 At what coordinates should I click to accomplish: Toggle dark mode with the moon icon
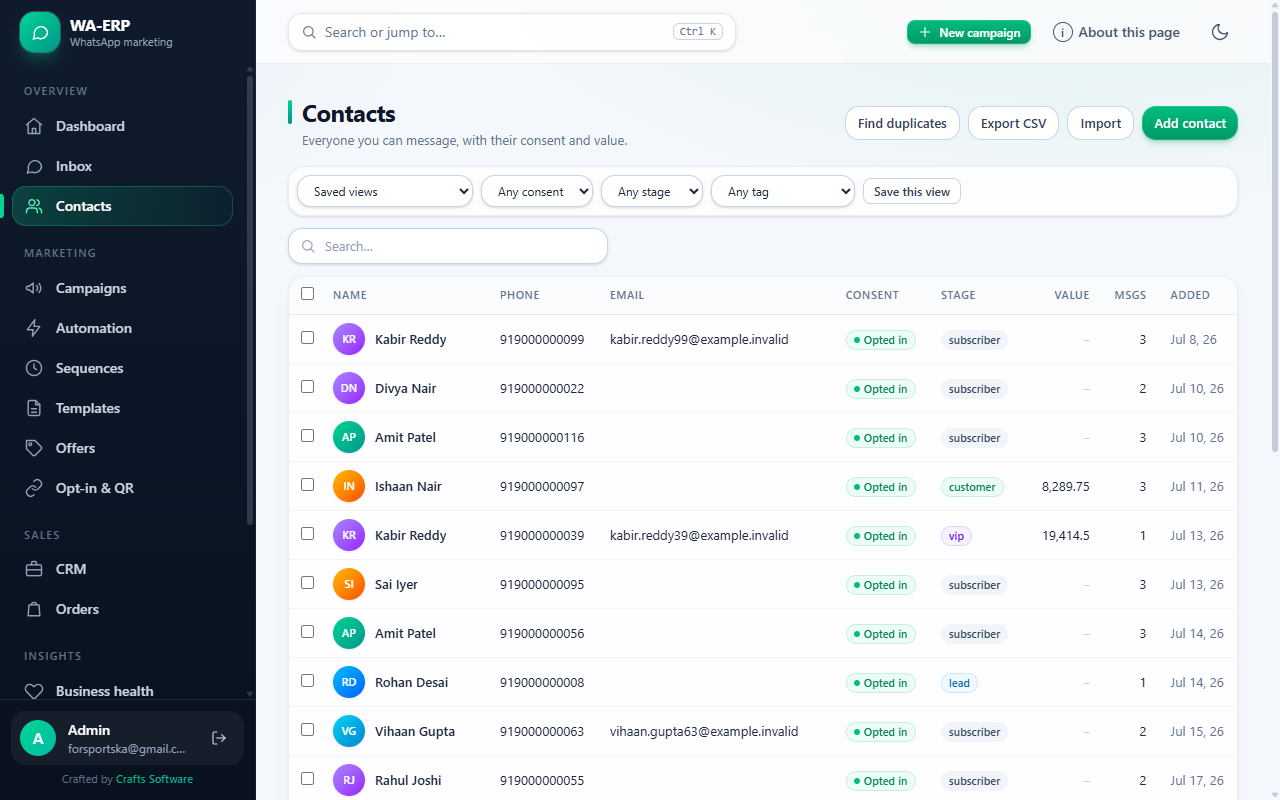click(1220, 32)
